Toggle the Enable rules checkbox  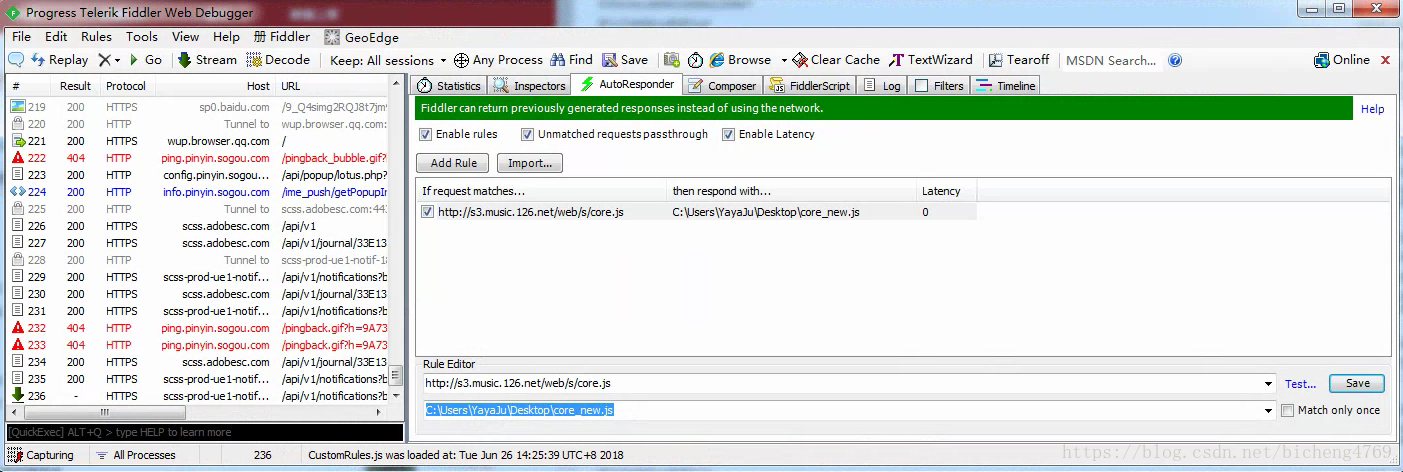(426, 134)
